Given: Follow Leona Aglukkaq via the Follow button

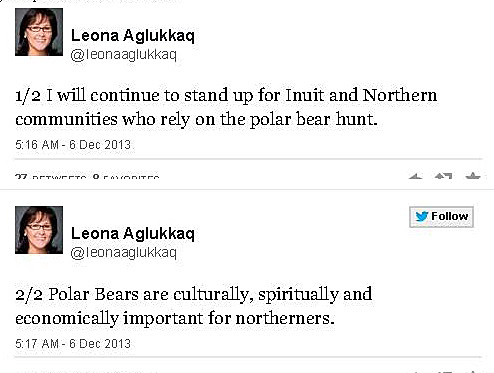Looking at the screenshot, I should [x=441, y=217].
